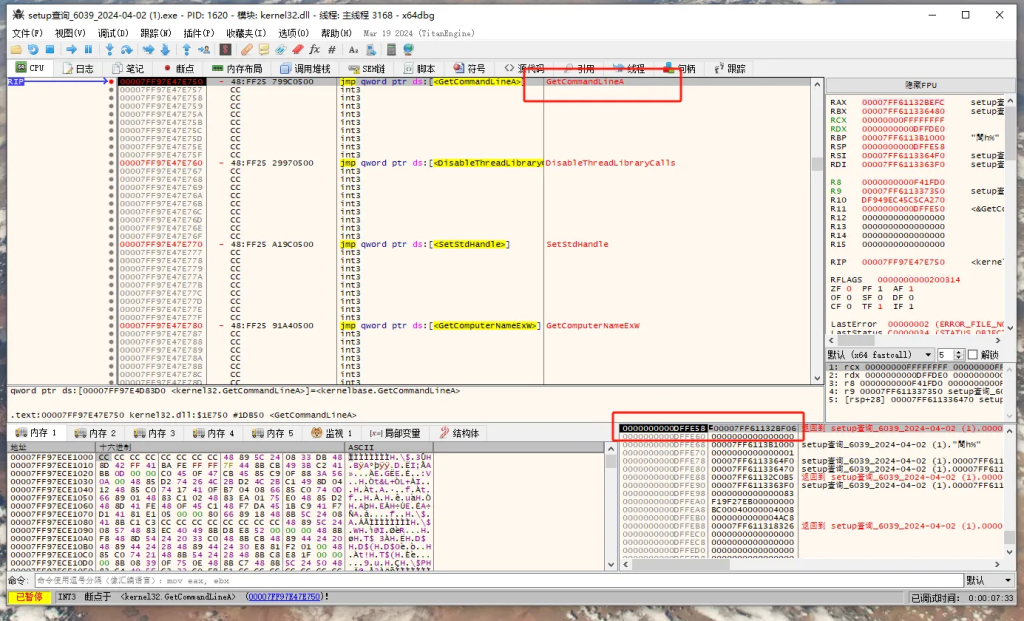Click the 隐藏FPU button
Image resolution: width=1024 pixels, height=621 pixels.
point(920,86)
